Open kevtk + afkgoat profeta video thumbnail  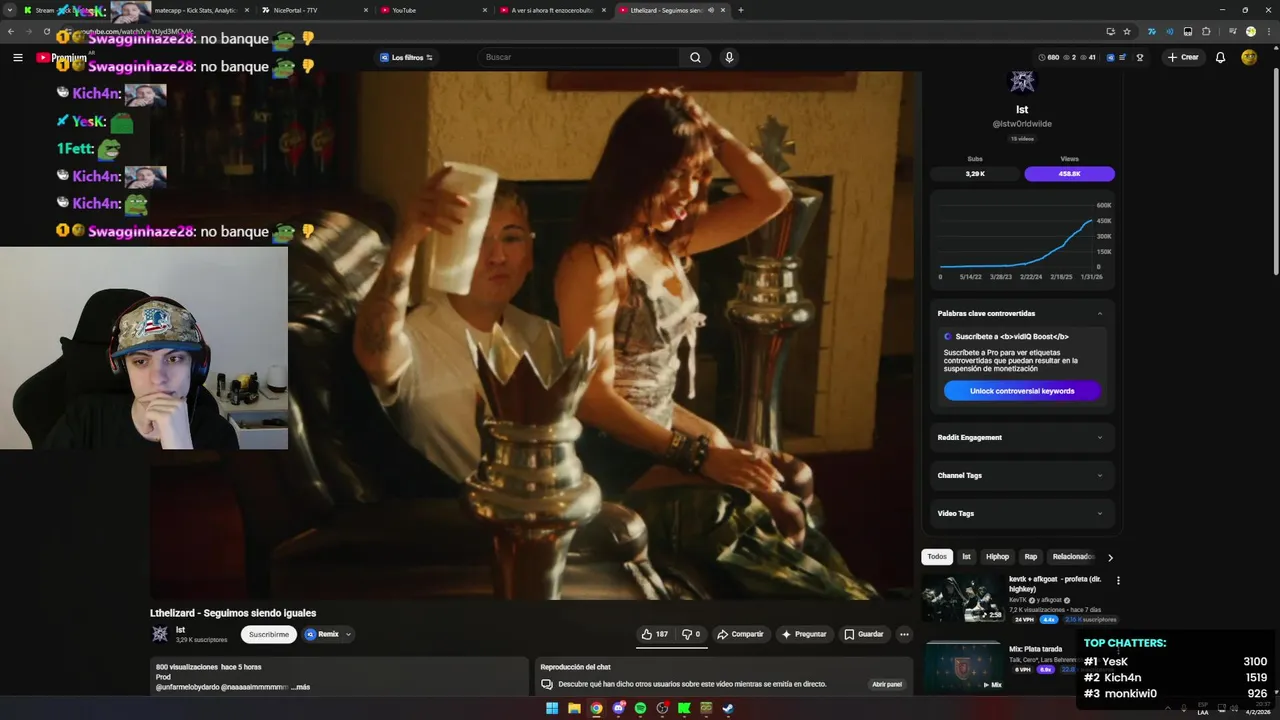point(963,598)
